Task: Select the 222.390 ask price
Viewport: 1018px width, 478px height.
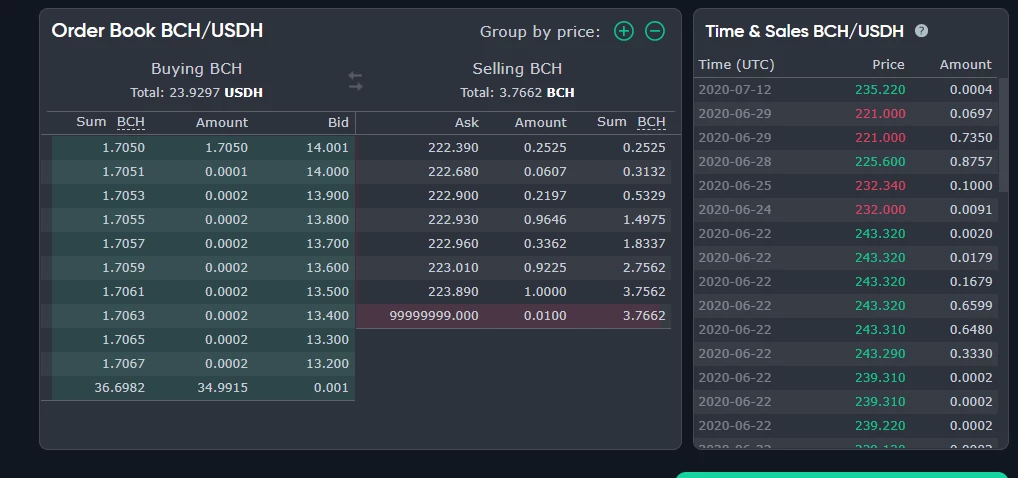Action: click(453, 147)
